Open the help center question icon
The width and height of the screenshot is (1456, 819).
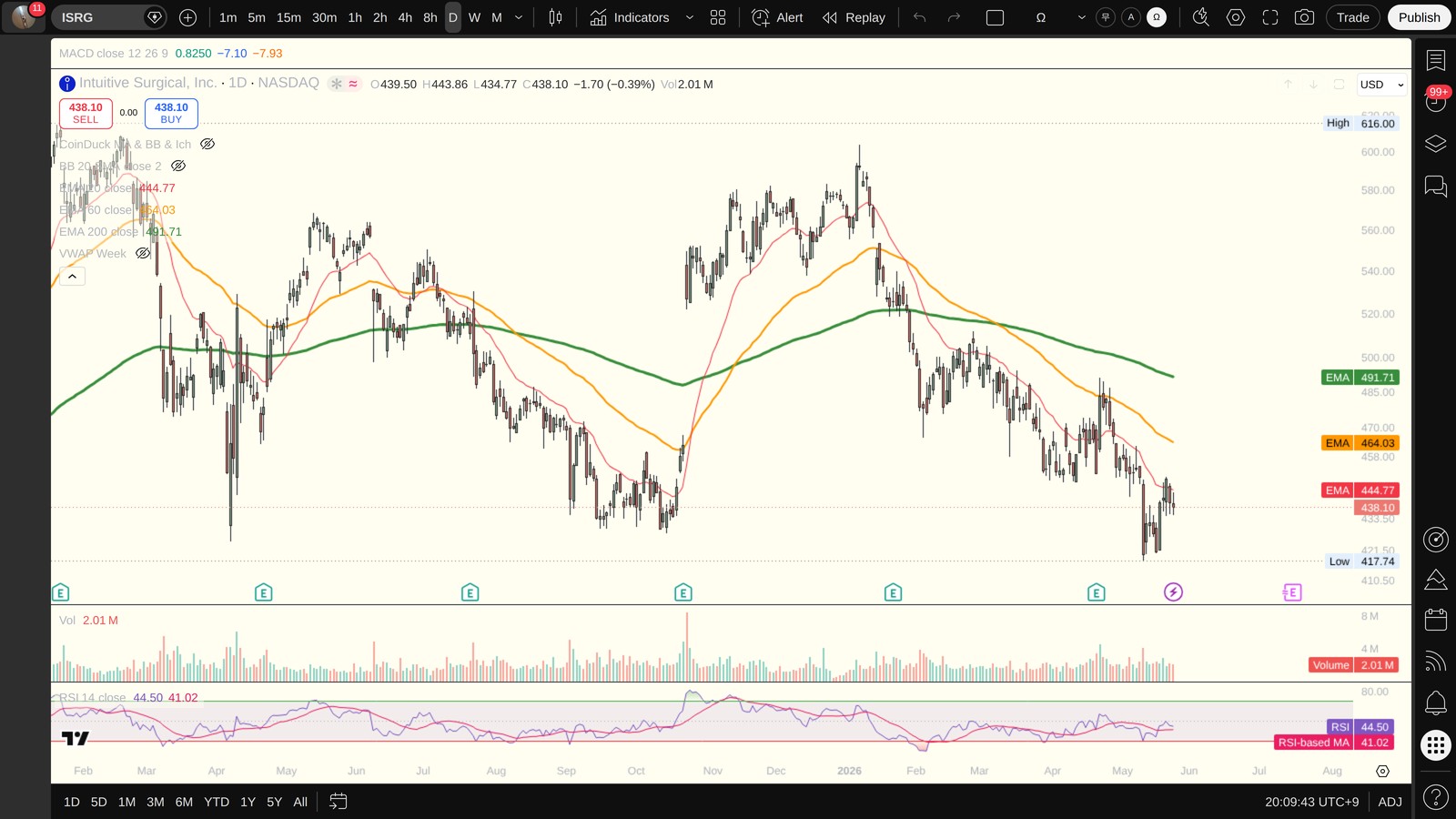click(1436, 798)
